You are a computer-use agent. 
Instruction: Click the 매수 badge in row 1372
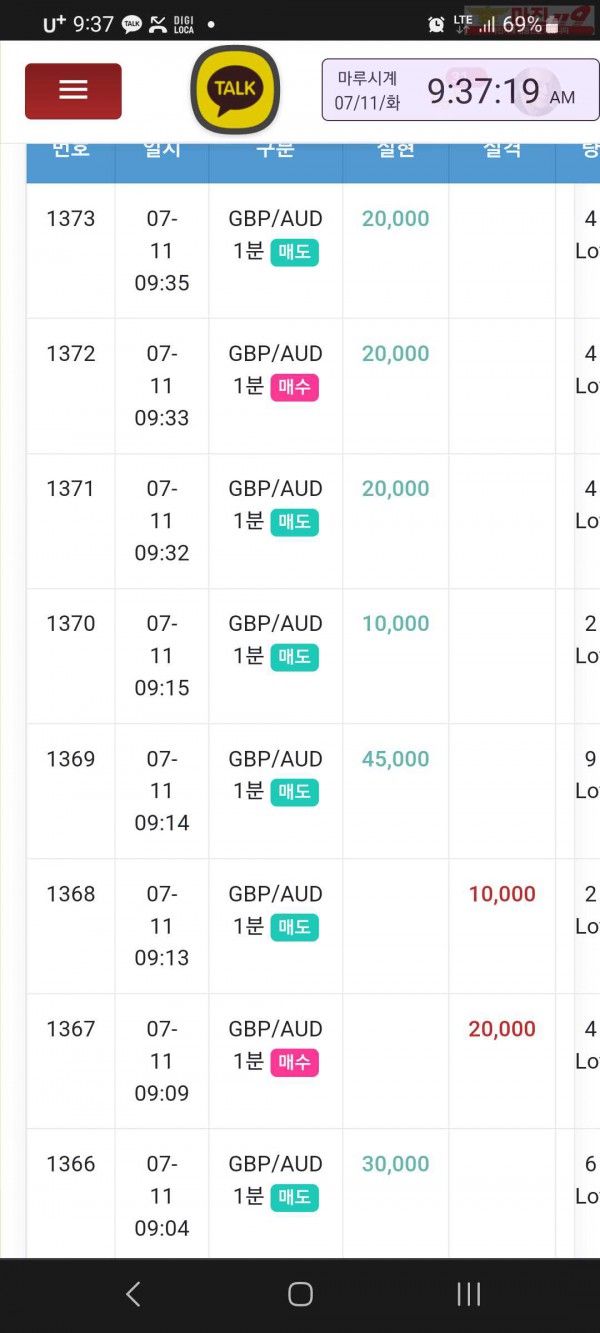tap(294, 386)
